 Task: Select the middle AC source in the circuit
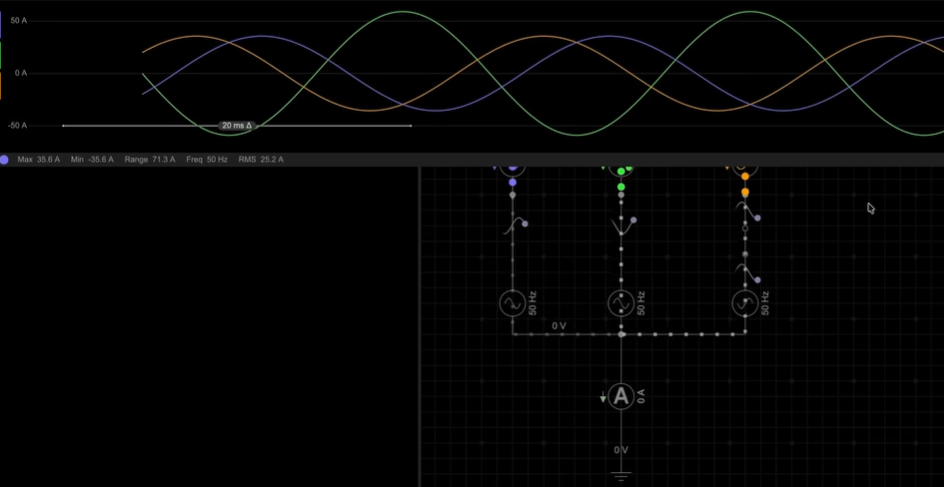pos(621,303)
